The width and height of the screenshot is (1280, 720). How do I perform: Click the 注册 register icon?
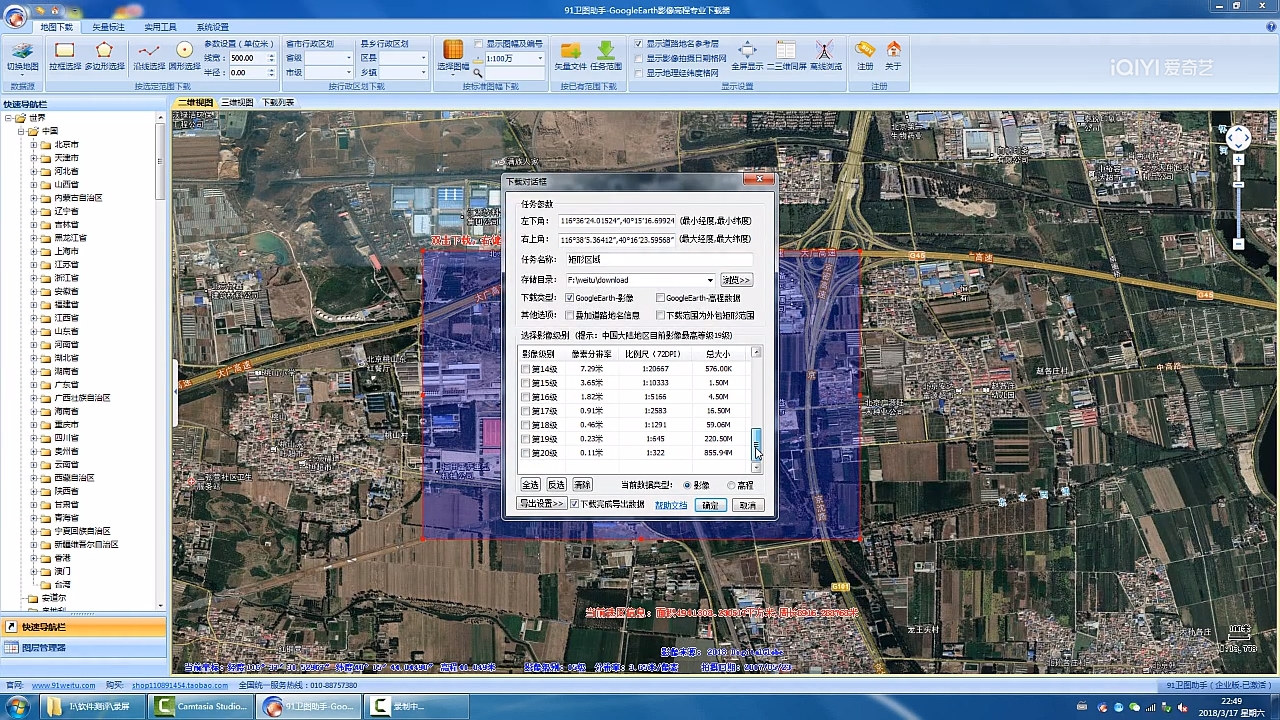coord(865,49)
